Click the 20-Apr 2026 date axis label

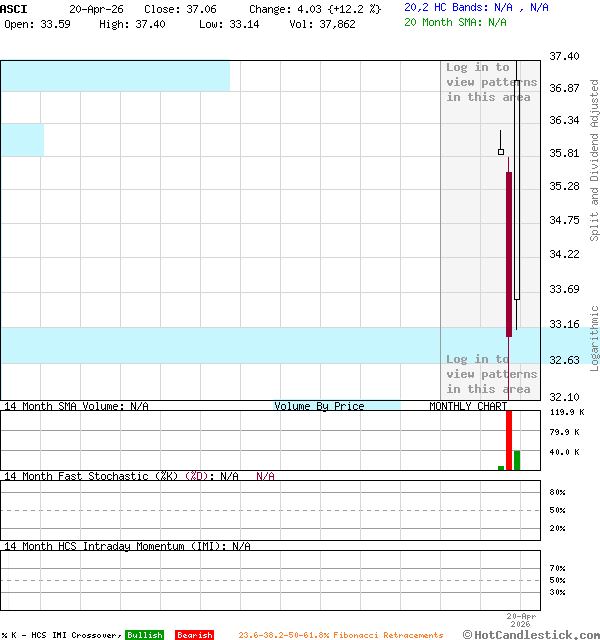point(521,620)
